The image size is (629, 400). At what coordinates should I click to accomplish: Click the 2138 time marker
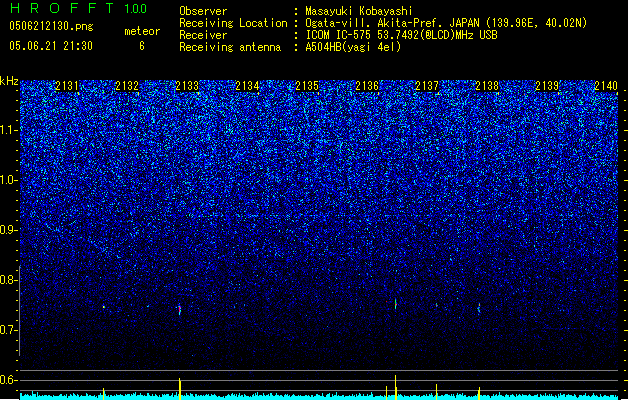tap(487, 86)
